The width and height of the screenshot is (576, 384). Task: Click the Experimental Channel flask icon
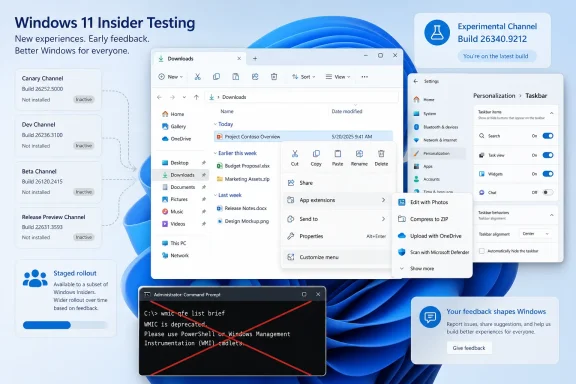[x=437, y=33]
